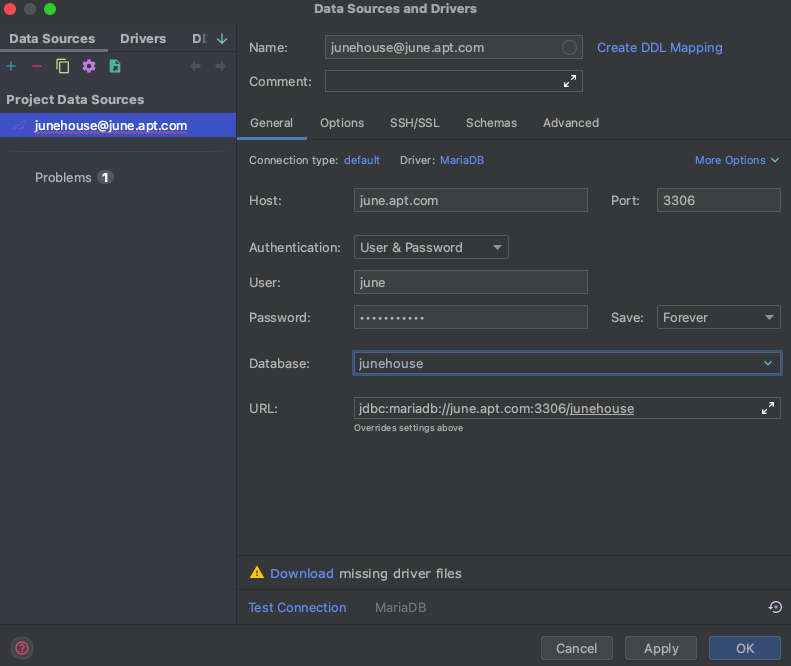Click Download link for missing driver files
791x666 pixels.
pos(302,574)
